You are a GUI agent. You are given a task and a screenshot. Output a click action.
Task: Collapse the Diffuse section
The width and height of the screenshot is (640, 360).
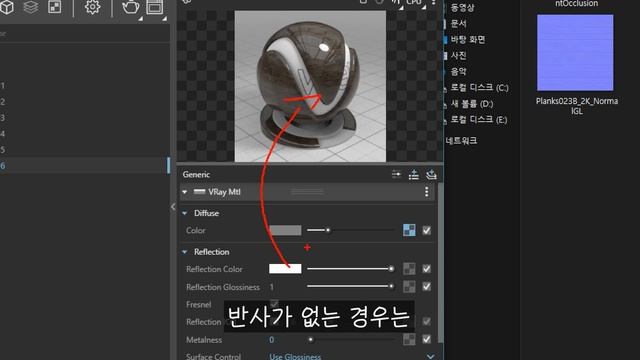[185, 213]
